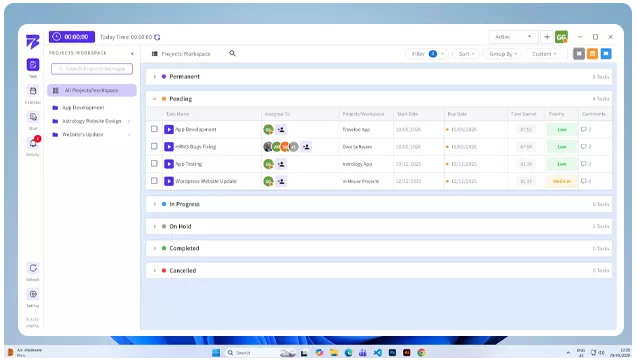Tick the Wordpress Website Update checkbox
Viewport: 636px width, 360px height.
point(154,180)
